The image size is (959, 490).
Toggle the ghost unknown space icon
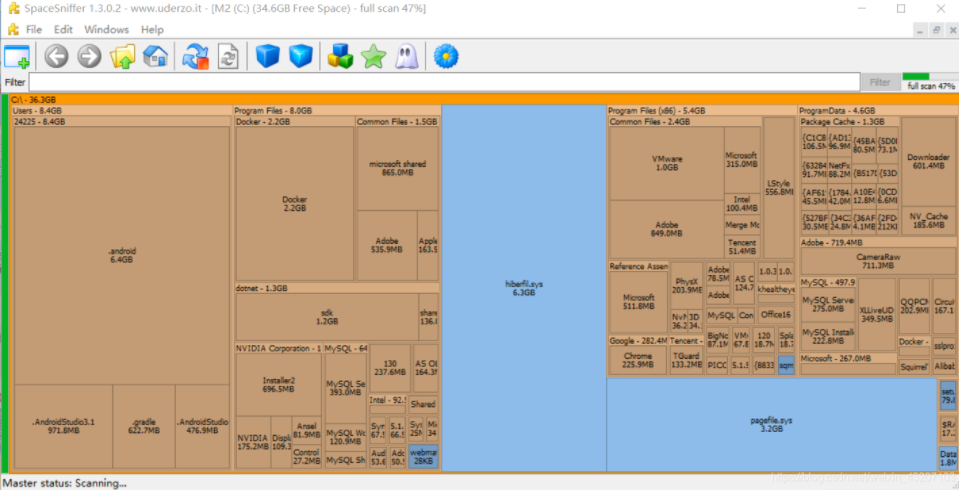pyautogui.click(x=407, y=57)
